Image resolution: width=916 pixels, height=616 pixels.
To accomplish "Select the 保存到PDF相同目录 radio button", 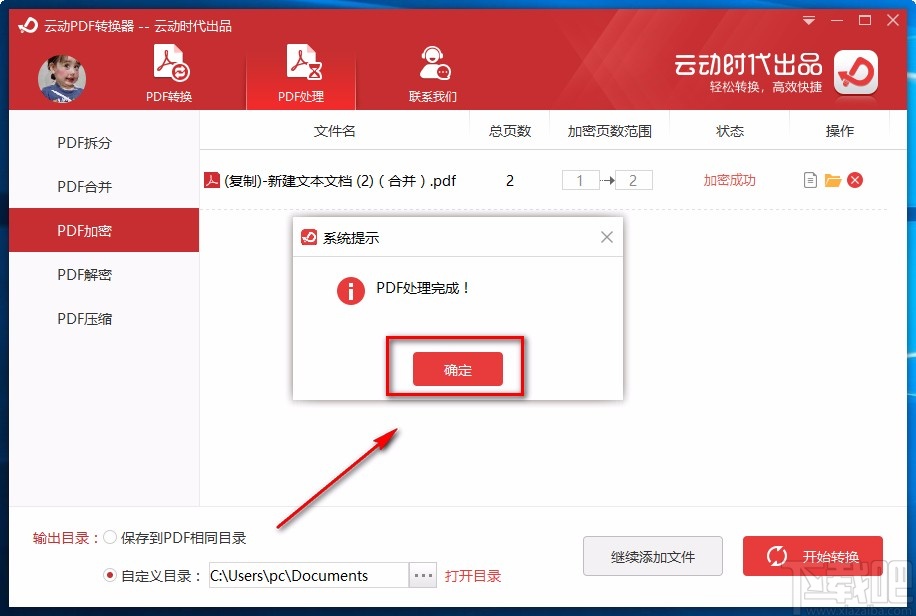I will 110,537.
